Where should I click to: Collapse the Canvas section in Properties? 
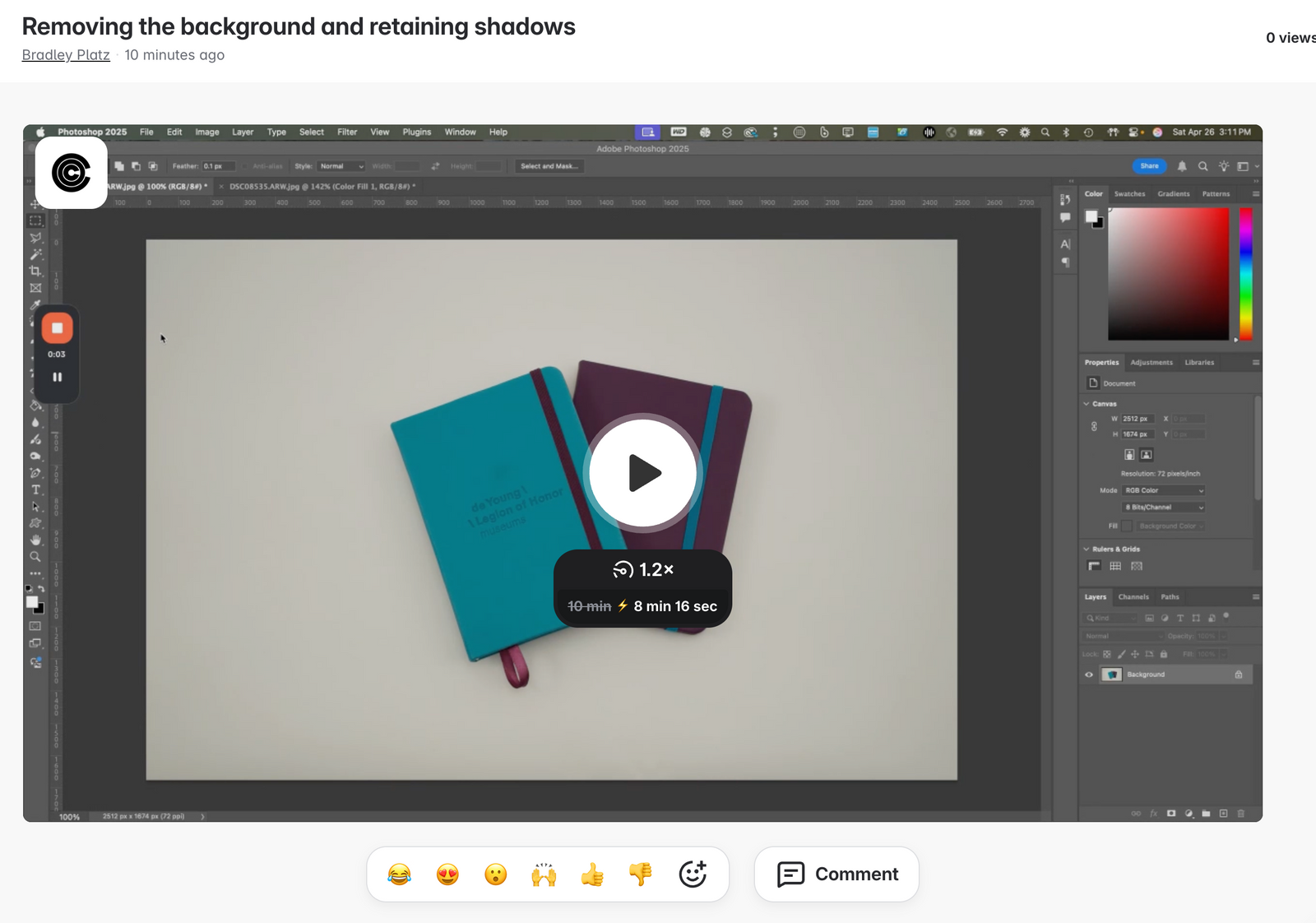[1087, 403]
